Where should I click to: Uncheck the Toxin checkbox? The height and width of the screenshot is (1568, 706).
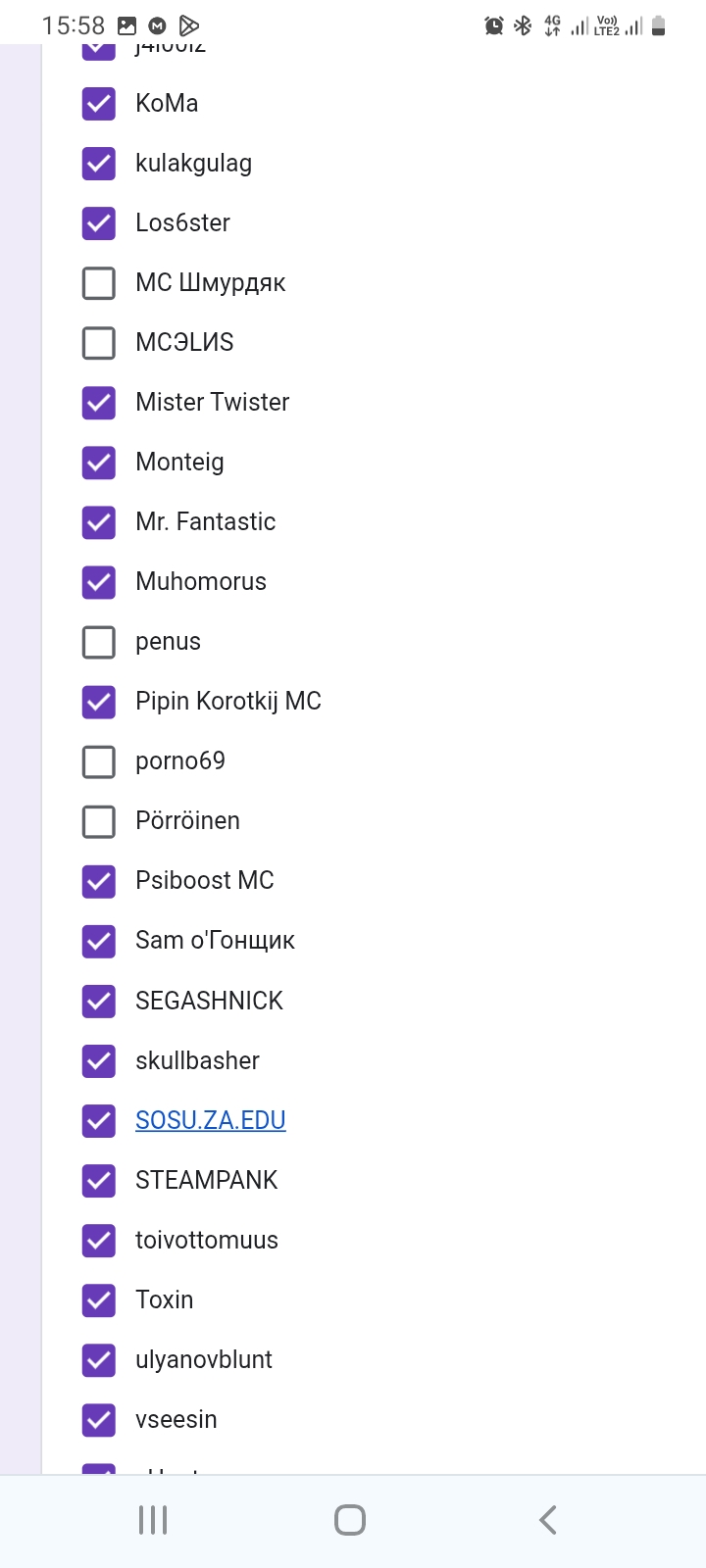pyautogui.click(x=99, y=1300)
